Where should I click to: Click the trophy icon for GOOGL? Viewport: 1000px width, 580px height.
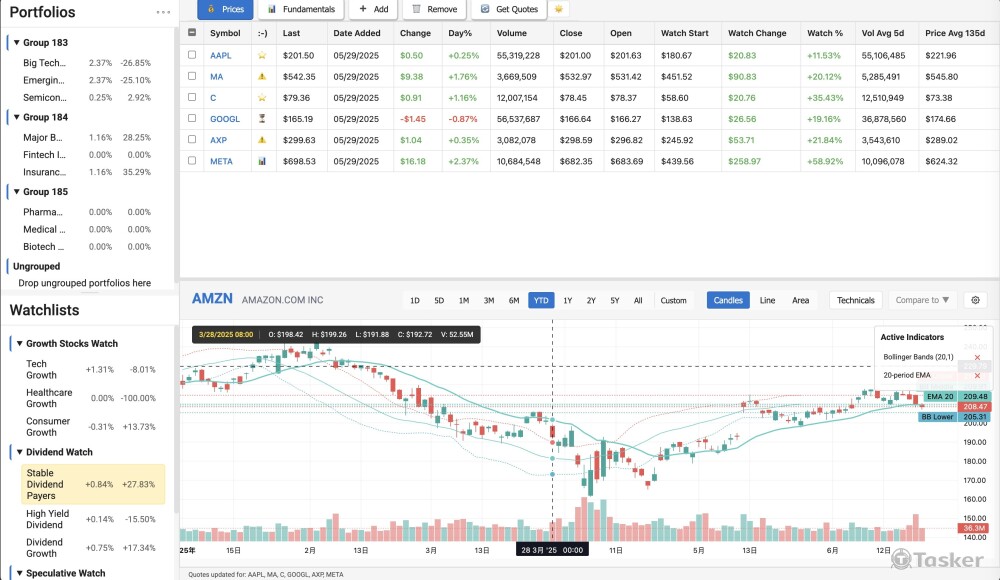[x=262, y=119]
